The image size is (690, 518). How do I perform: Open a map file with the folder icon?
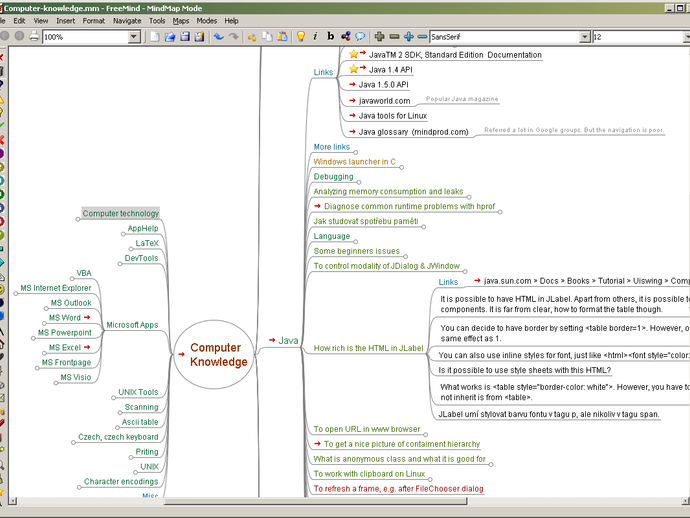[x=170, y=37]
